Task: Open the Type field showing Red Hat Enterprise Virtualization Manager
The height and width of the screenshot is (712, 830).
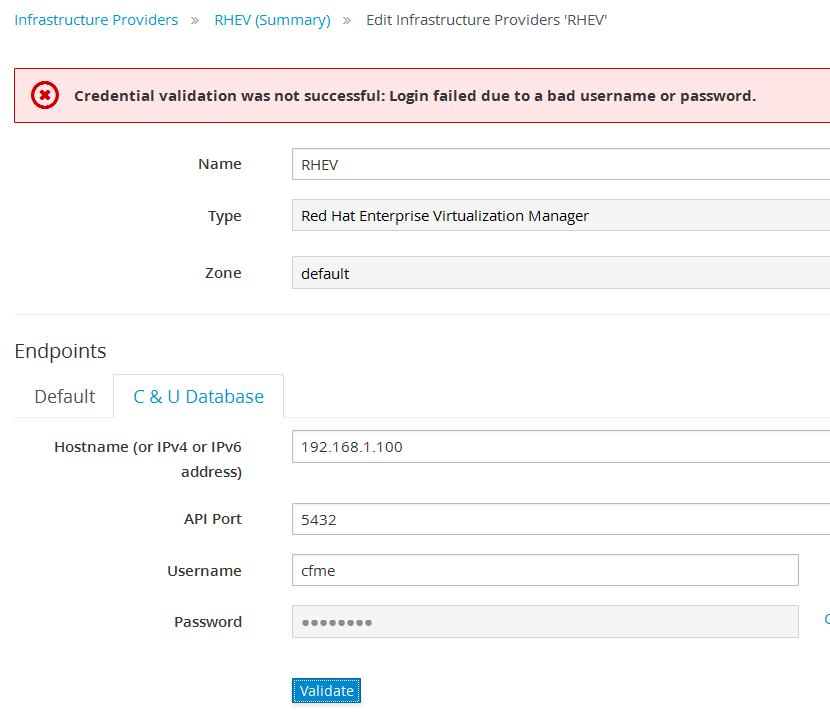Action: (560, 216)
